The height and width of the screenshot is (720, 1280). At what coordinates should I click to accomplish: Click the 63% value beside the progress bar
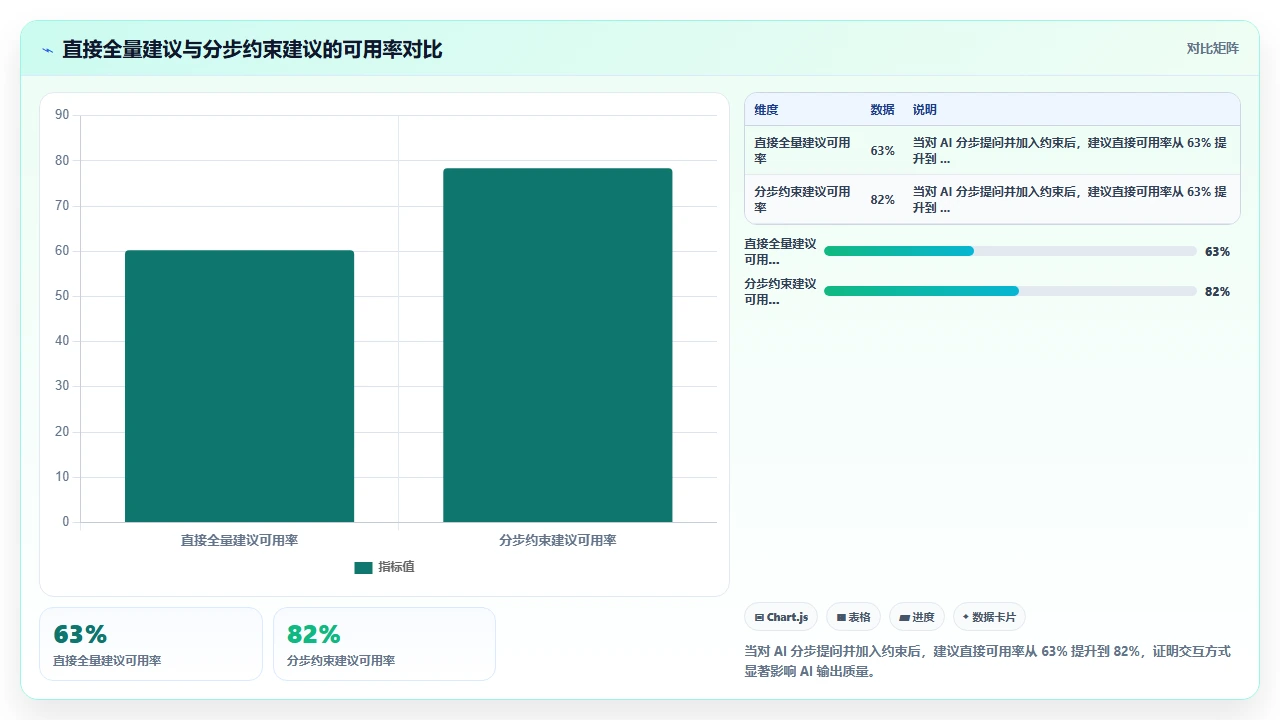[1217, 252]
